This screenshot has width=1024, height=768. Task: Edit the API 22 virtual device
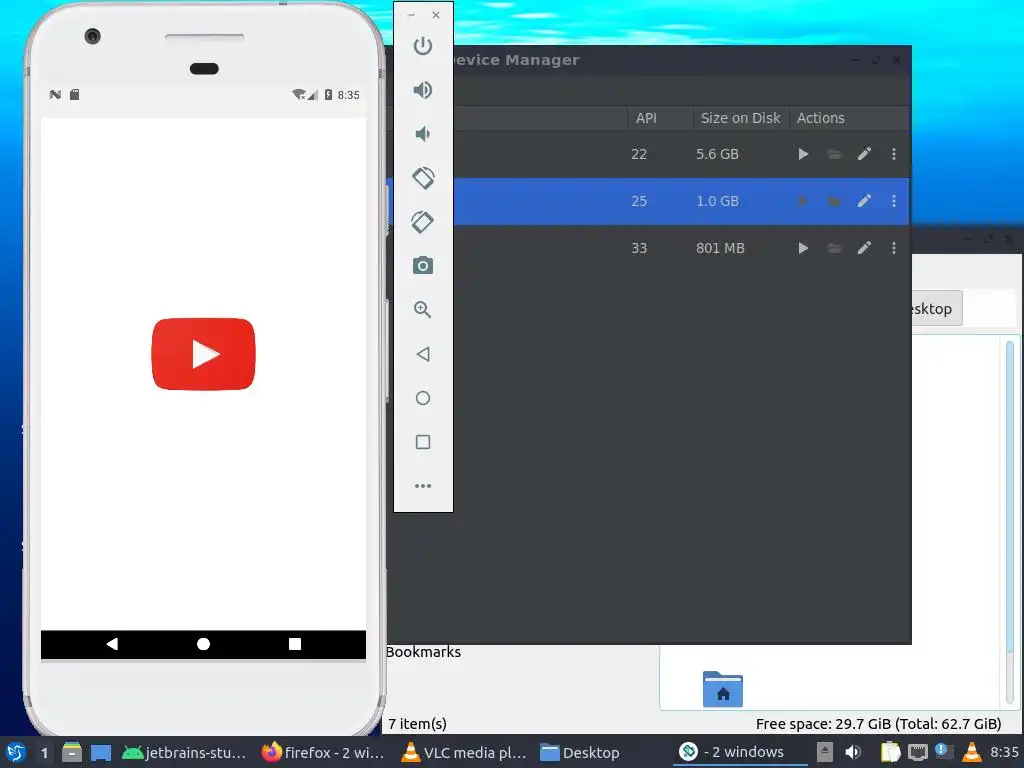[x=864, y=154]
